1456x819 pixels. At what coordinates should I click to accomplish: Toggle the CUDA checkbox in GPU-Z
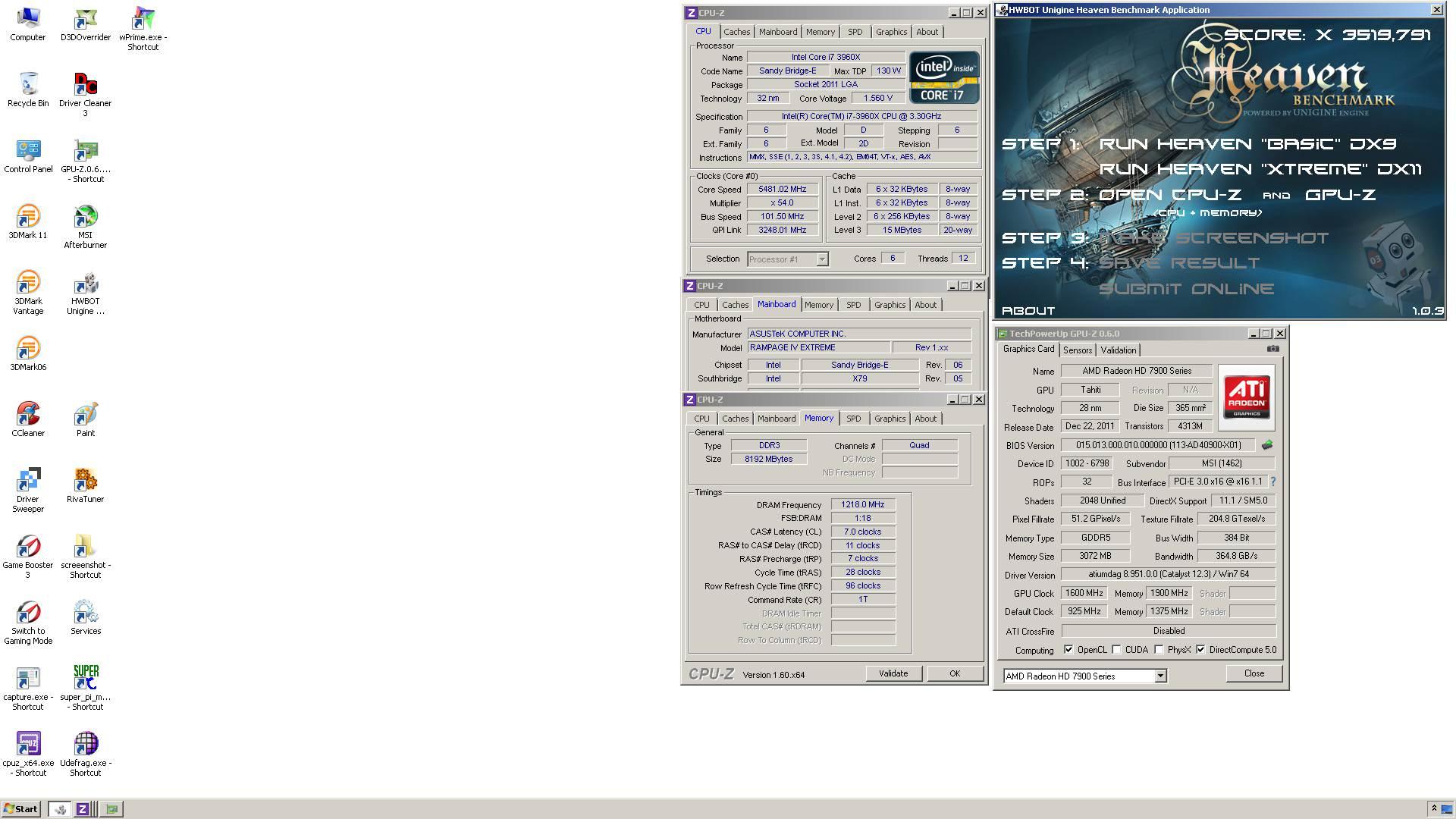click(1116, 650)
